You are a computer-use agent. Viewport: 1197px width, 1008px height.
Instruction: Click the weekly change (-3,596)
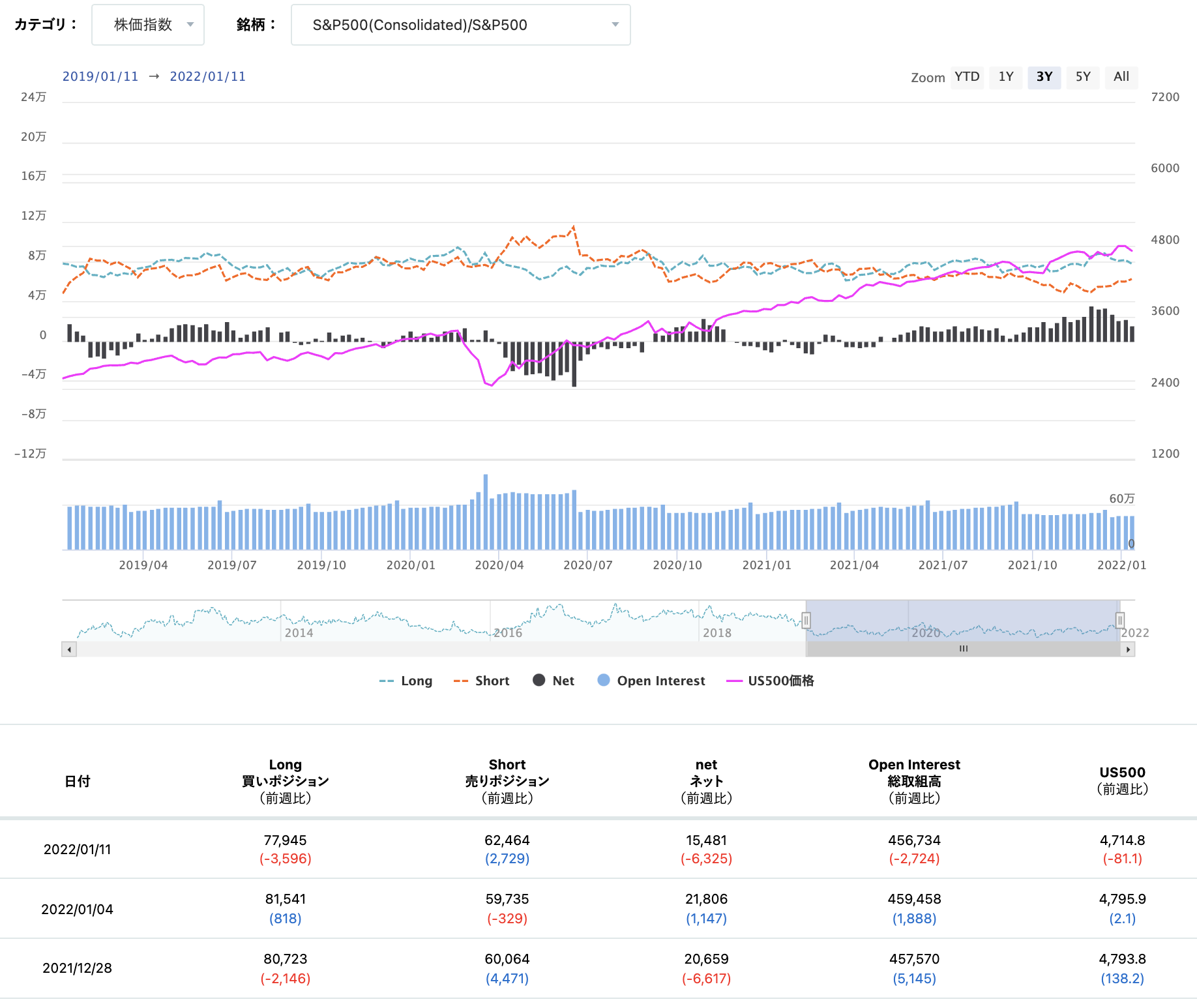pos(286,859)
